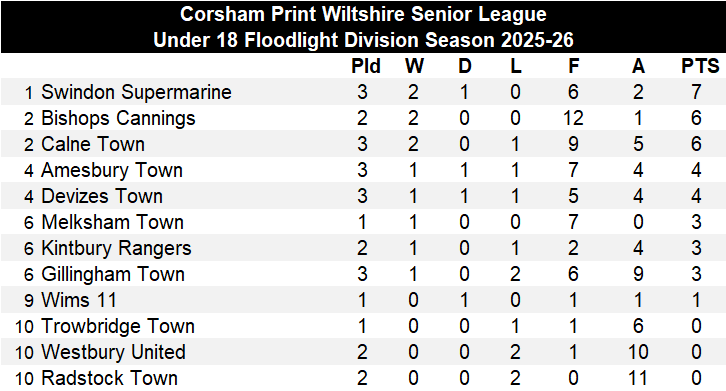
Task: Click the Bishops Cannings team name
Action: point(118,118)
